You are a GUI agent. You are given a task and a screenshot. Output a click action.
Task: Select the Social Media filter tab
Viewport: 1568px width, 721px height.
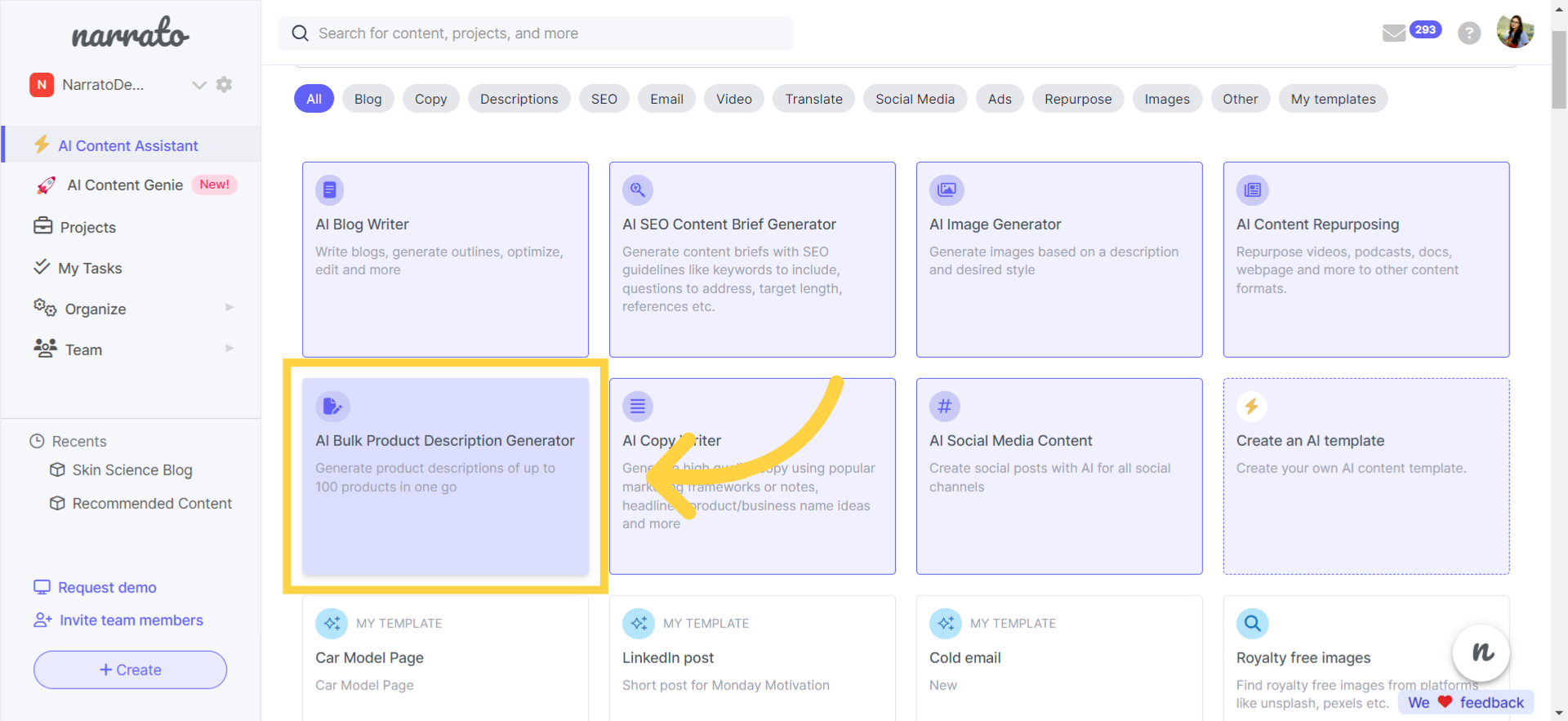915,99
